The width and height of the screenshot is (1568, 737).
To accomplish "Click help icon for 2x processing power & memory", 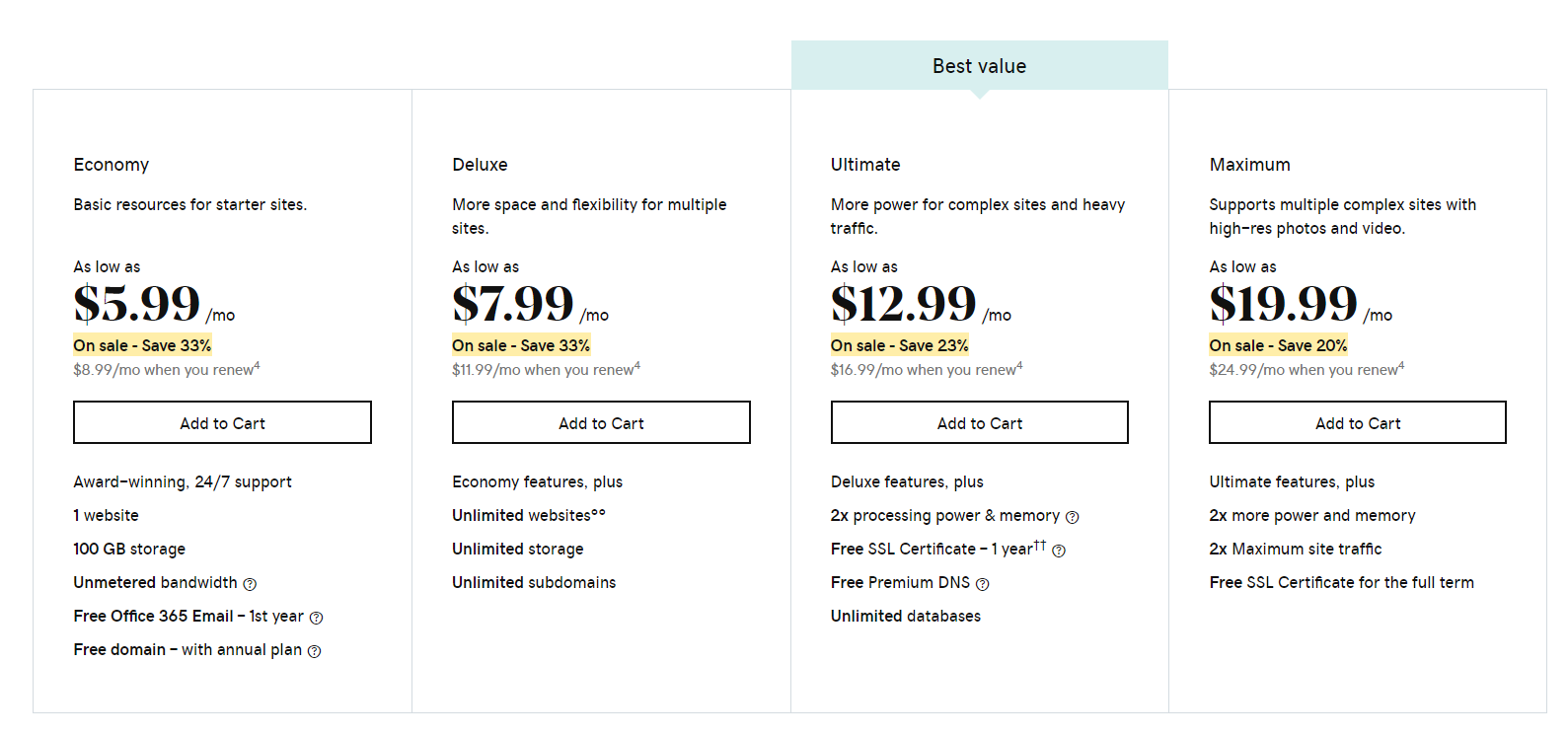I will pyautogui.click(x=1072, y=517).
